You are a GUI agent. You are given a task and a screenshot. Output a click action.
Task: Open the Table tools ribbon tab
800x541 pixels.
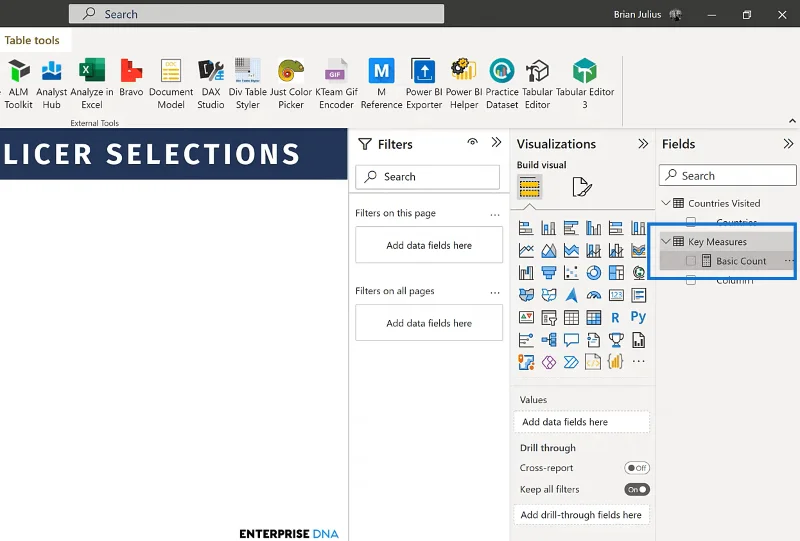(x=32, y=40)
